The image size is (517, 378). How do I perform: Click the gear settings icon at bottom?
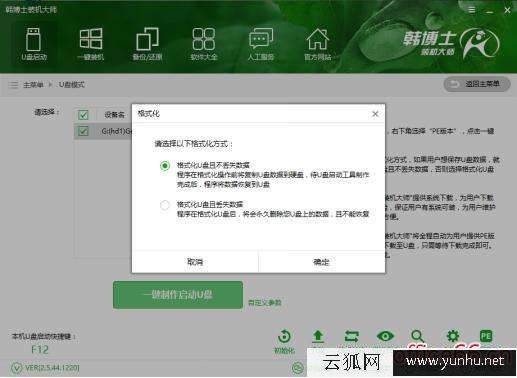(x=453, y=336)
